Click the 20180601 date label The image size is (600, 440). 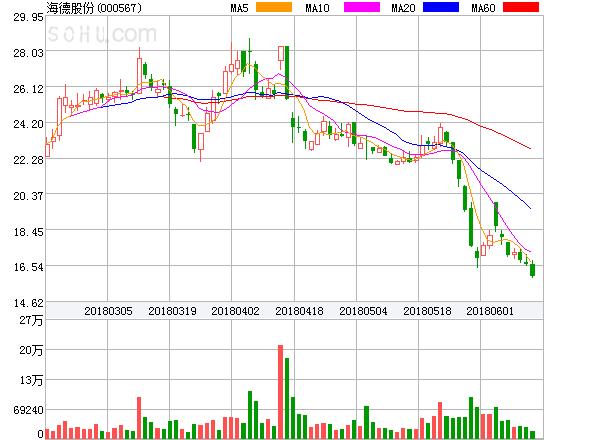click(490, 311)
